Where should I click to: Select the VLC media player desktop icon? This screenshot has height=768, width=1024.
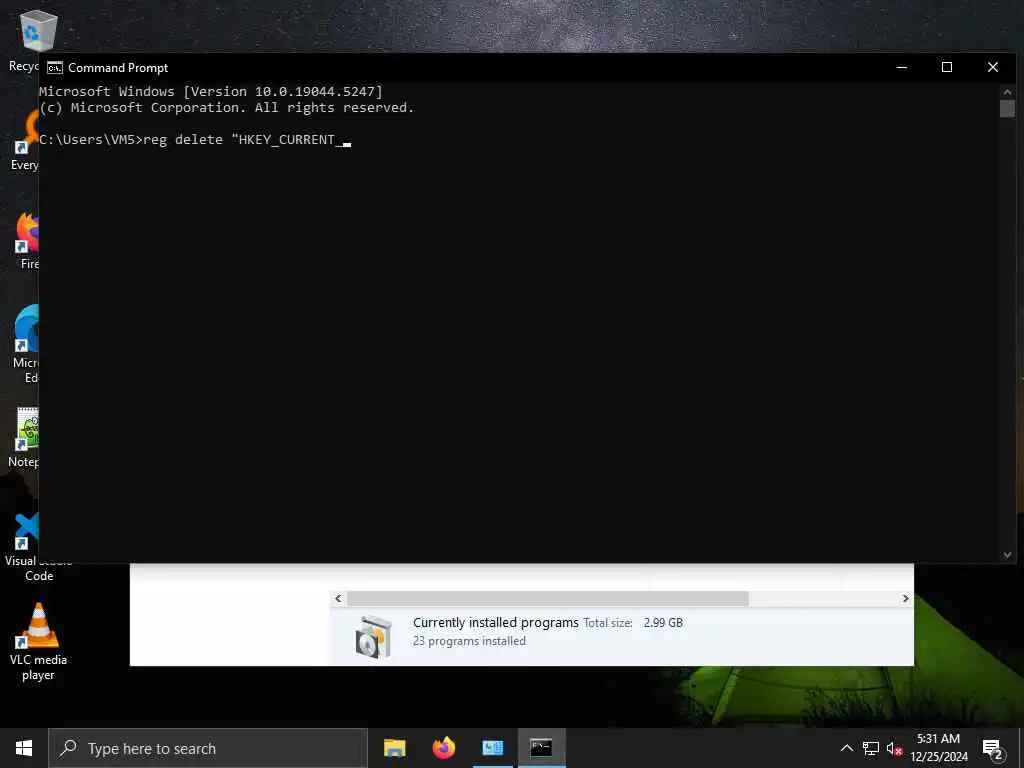click(x=39, y=626)
